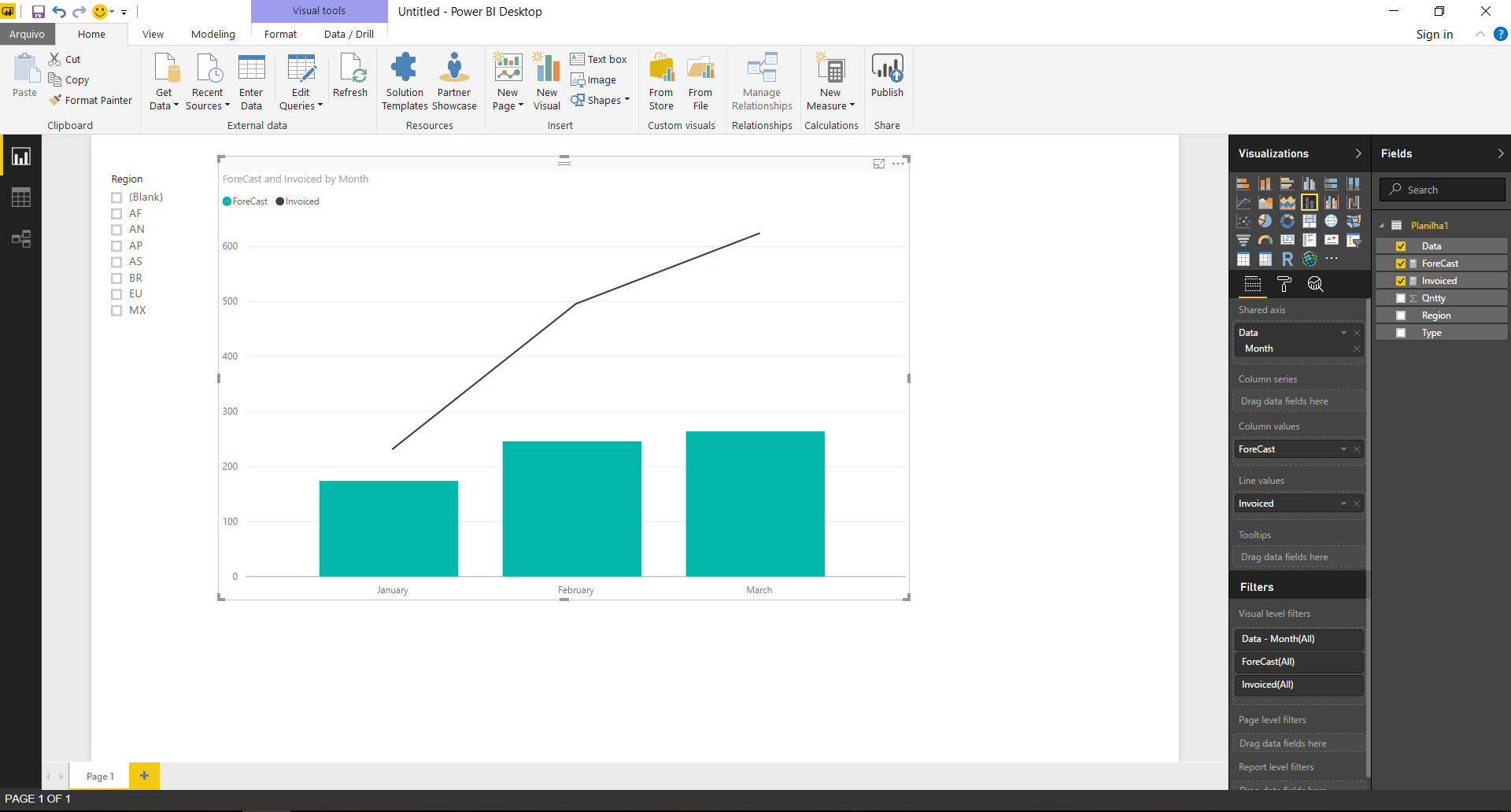The height and width of the screenshot is (812, 1511).
Task: Open the ForeCast column values dropdown arrow
Action: 1343,449
